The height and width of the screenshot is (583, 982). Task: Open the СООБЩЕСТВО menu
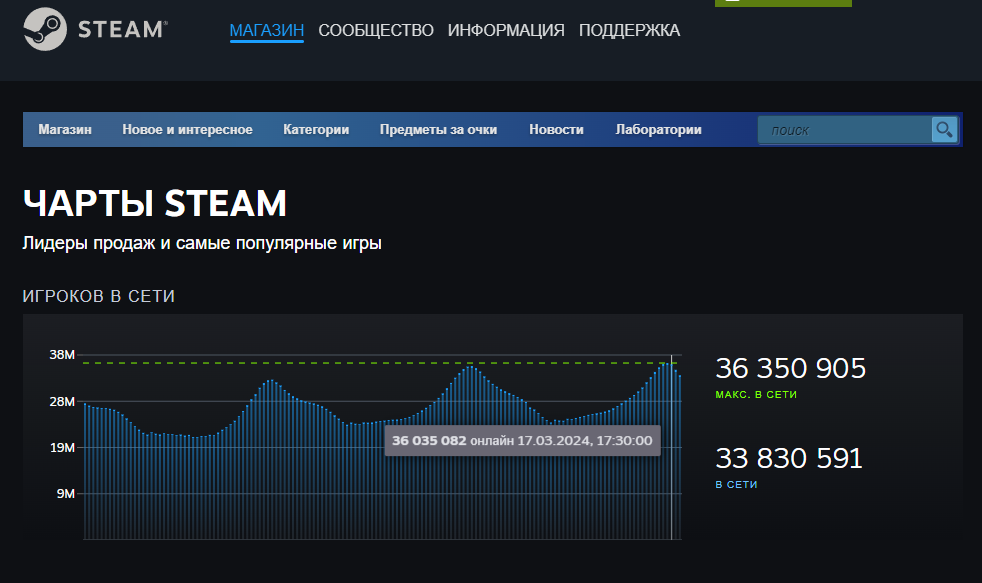(x=375, y=30)
